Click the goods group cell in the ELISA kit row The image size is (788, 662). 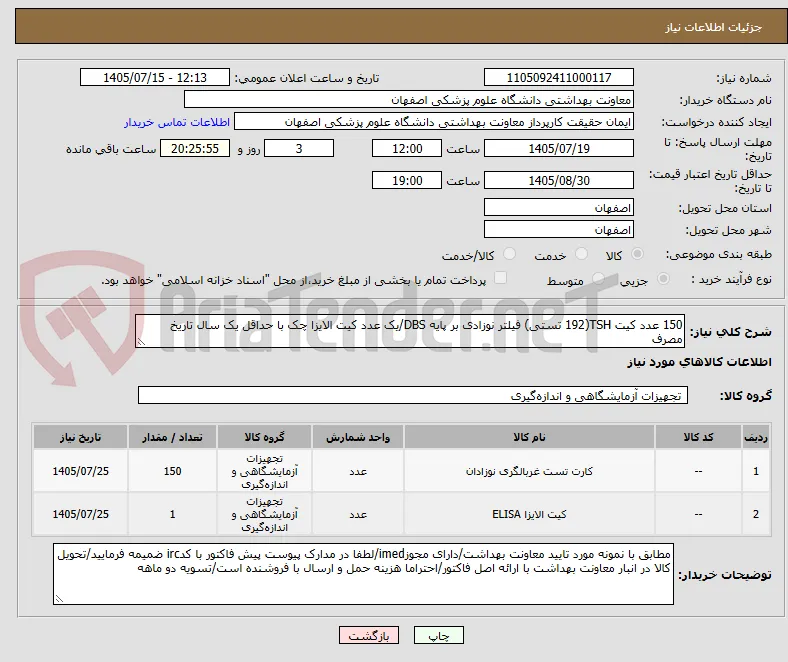point(264,514)
